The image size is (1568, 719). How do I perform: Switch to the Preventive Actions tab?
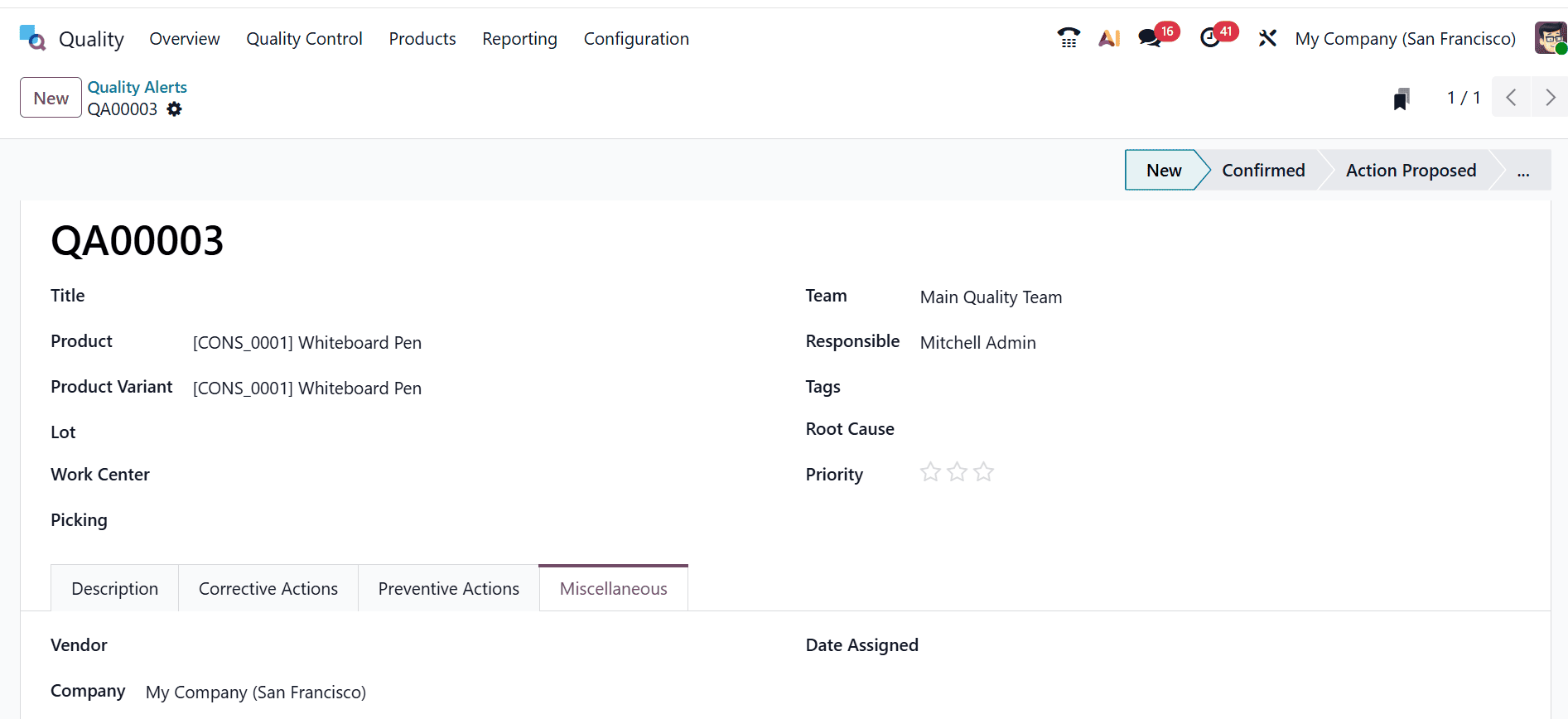click(449, 588)
